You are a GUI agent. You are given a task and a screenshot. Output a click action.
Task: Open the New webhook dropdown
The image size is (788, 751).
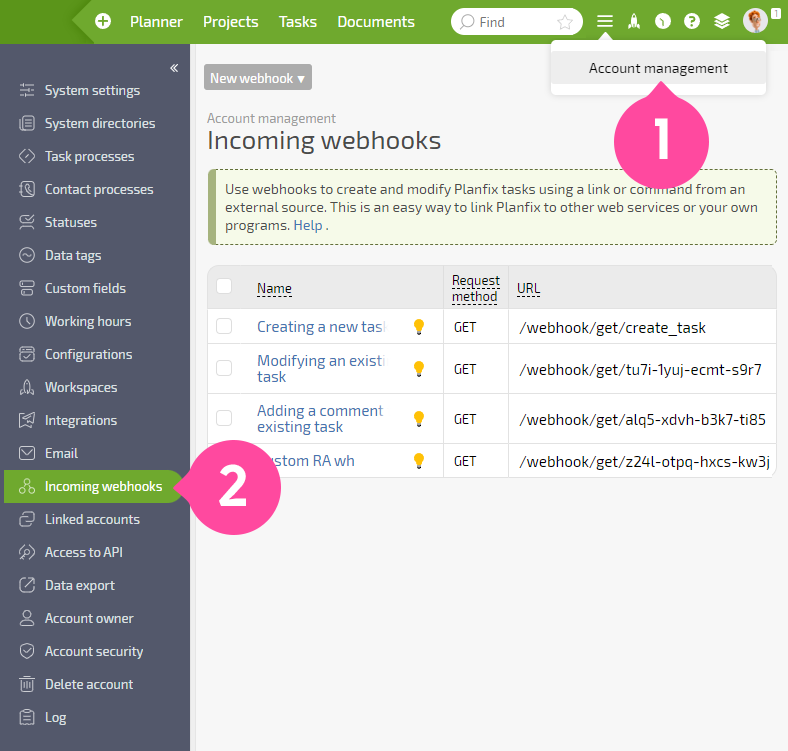point(258,77)
